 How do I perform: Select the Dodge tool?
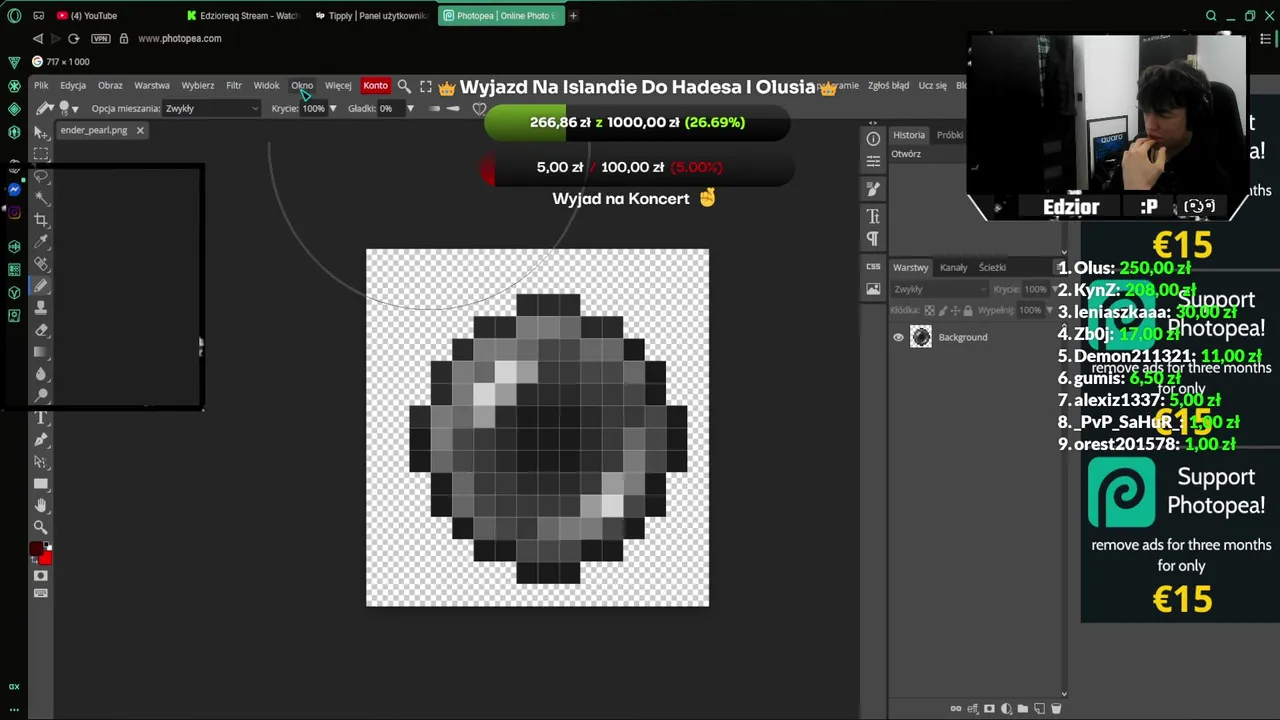[41, 395]
